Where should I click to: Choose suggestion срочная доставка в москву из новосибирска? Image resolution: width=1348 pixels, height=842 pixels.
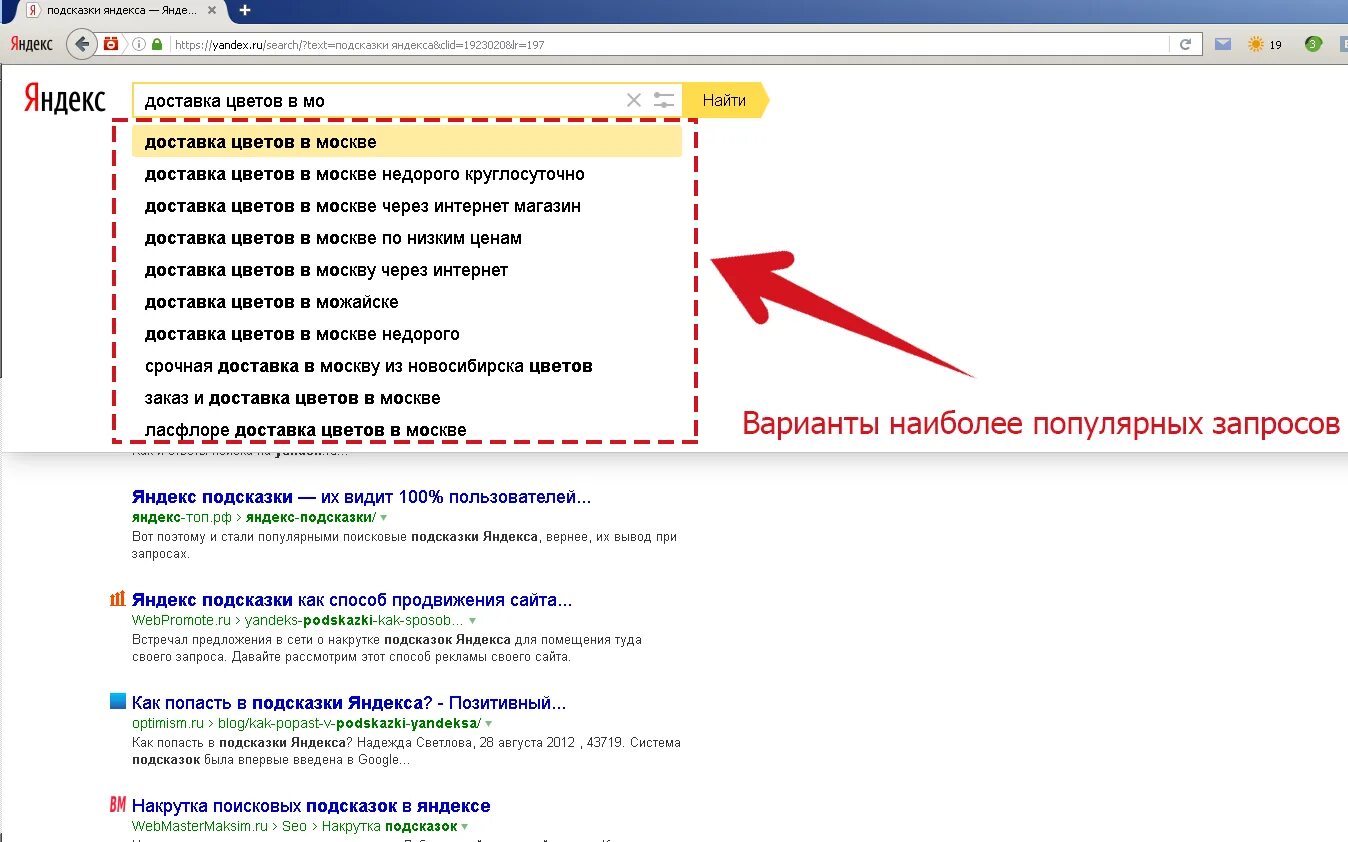coord(407,366)
